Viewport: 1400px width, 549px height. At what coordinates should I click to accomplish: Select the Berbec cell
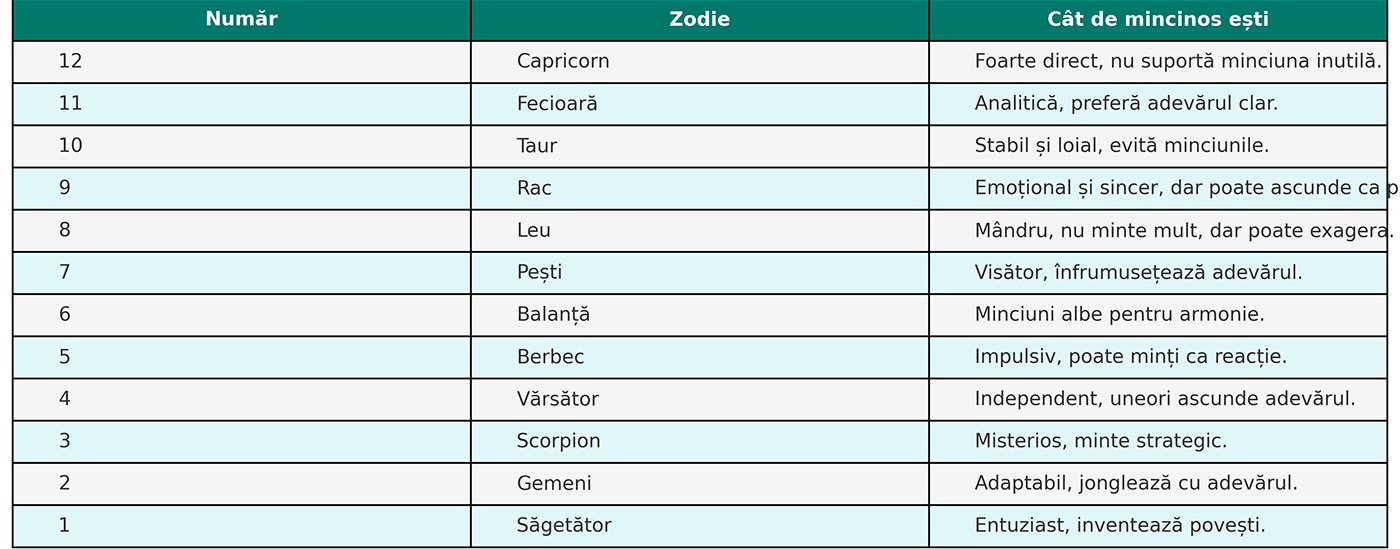tap(550, 357)
